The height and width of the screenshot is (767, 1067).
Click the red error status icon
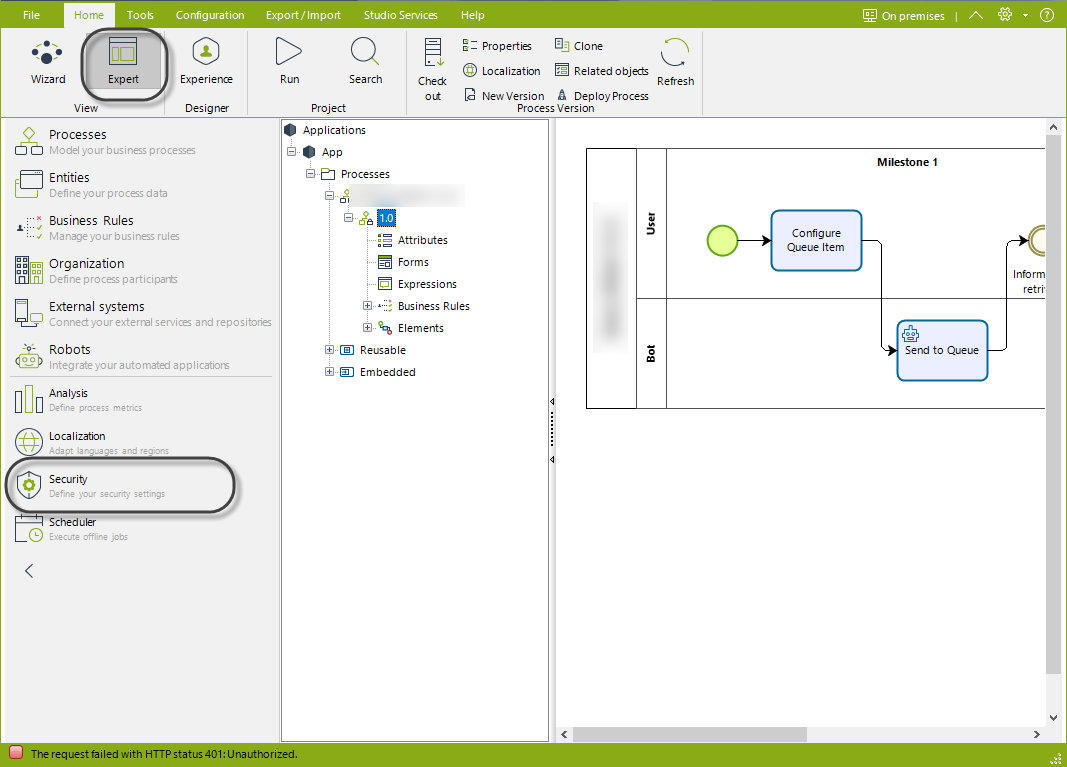16,753
